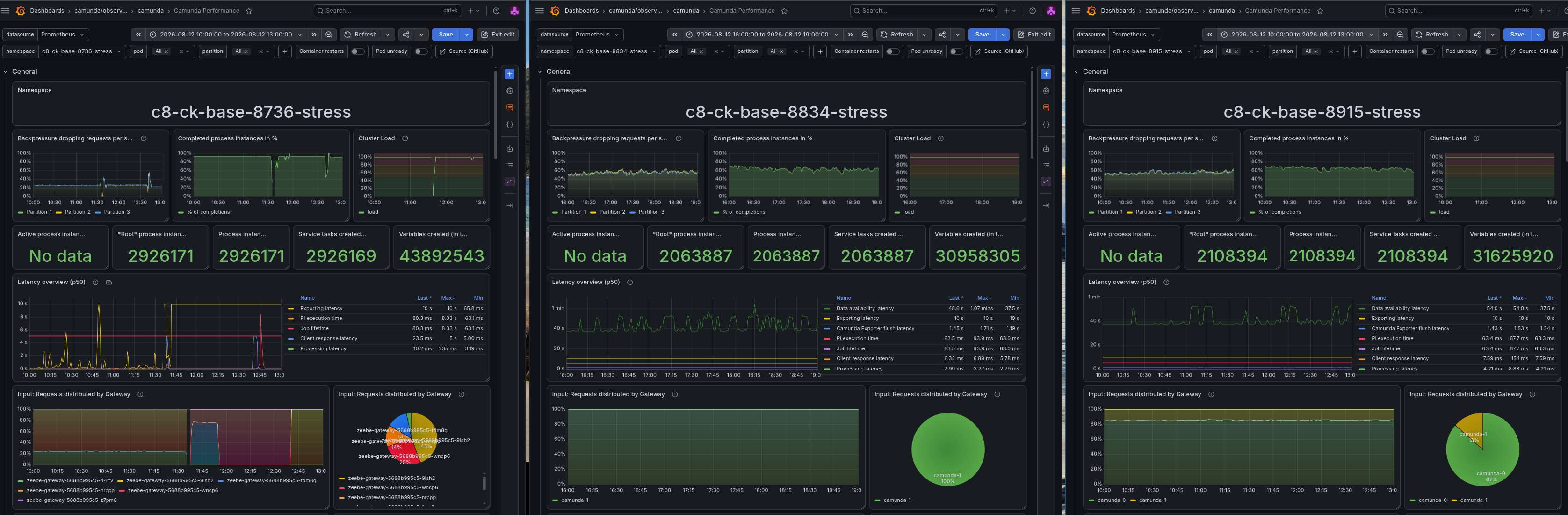Click yellow camunda-1 swatch in 8915-stress pie legend

coord(1454,500)
